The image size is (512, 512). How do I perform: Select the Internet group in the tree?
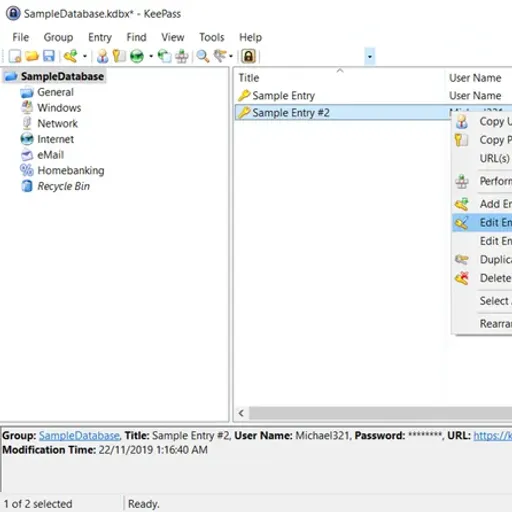tap(55, 139)
